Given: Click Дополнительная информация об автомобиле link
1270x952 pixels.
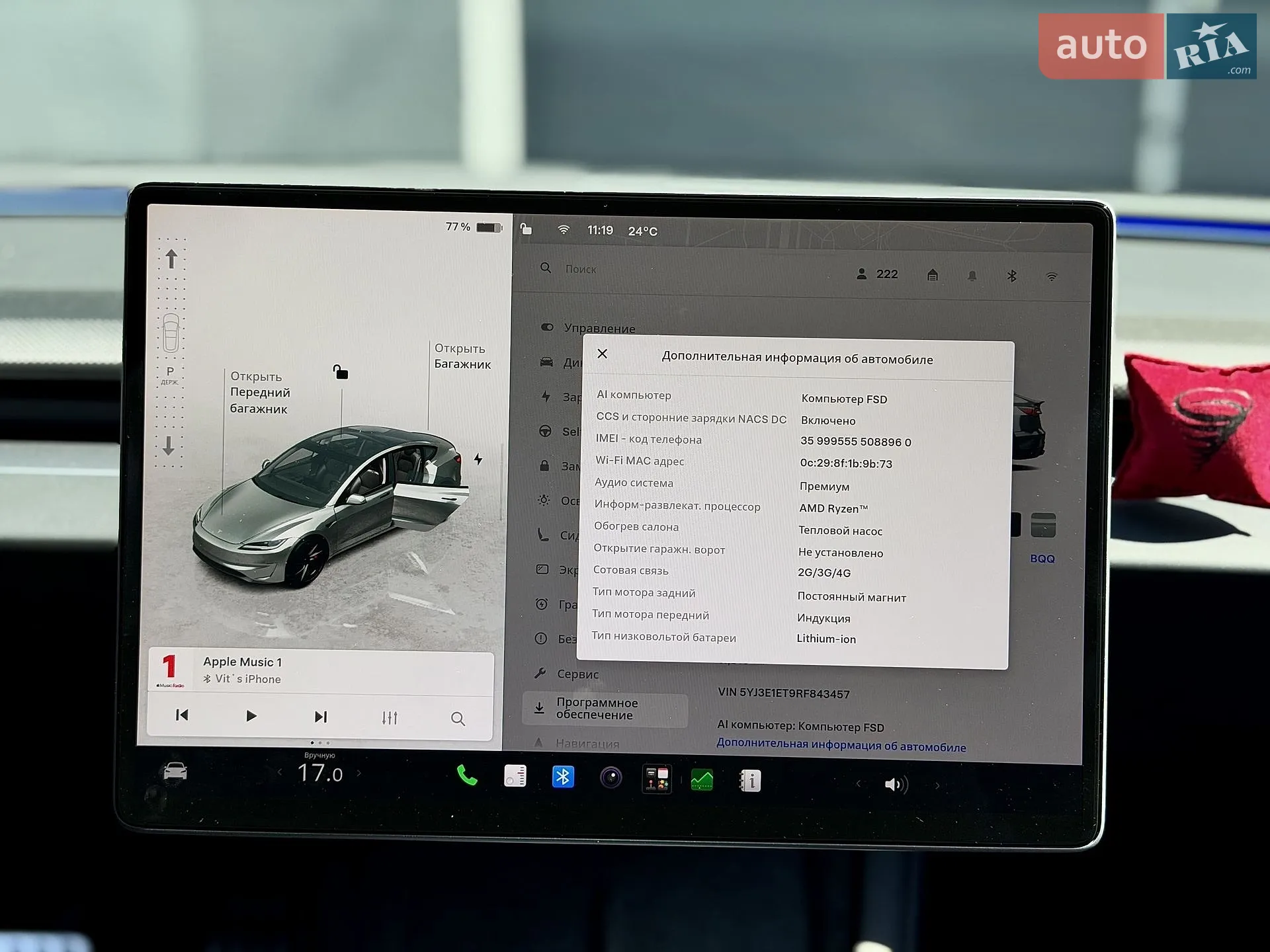Looking at the screenshot, I should 841,744.
